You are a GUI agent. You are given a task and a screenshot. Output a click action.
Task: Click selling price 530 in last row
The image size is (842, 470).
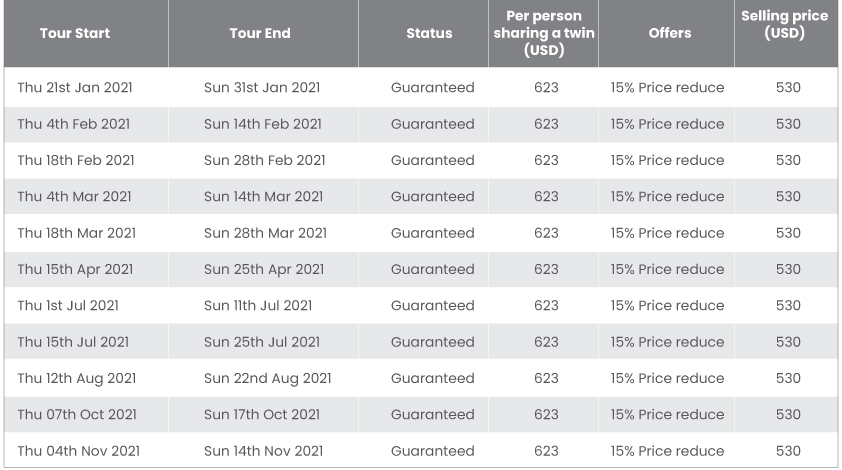788,451
